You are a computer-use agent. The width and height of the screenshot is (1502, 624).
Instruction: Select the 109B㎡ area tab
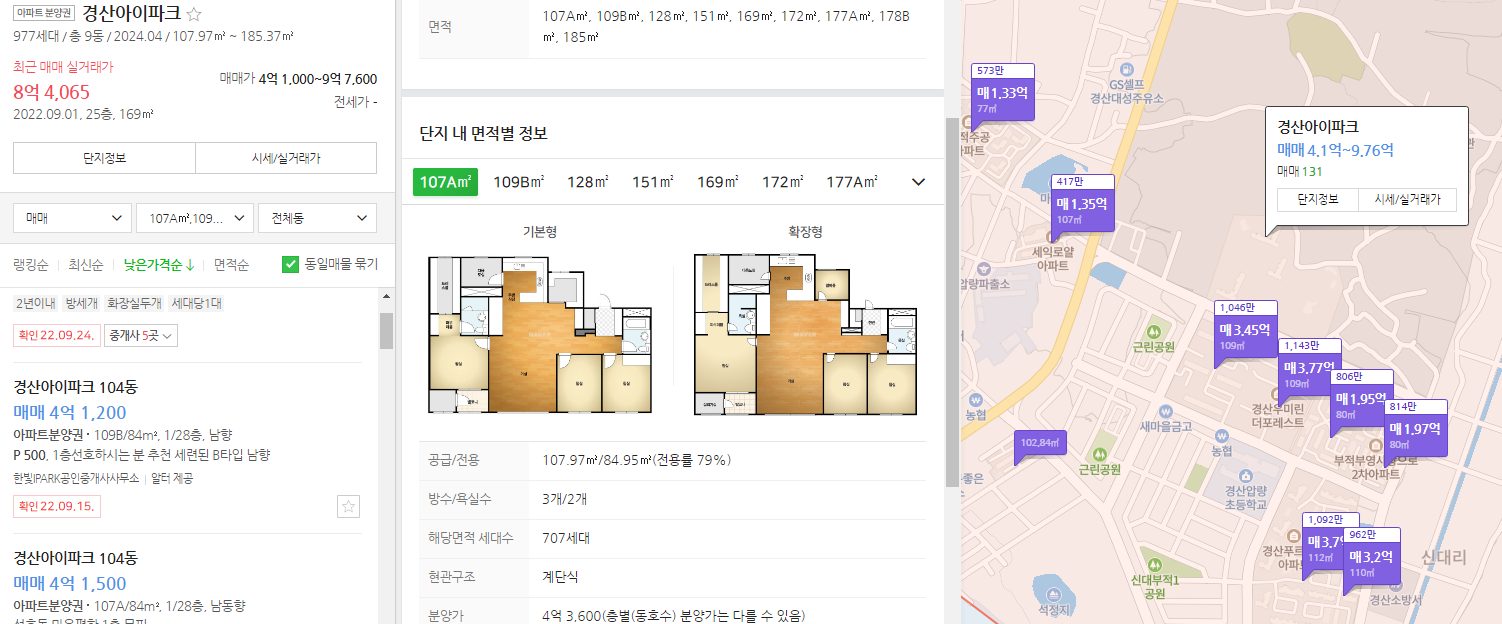click(x=518, y=182)
